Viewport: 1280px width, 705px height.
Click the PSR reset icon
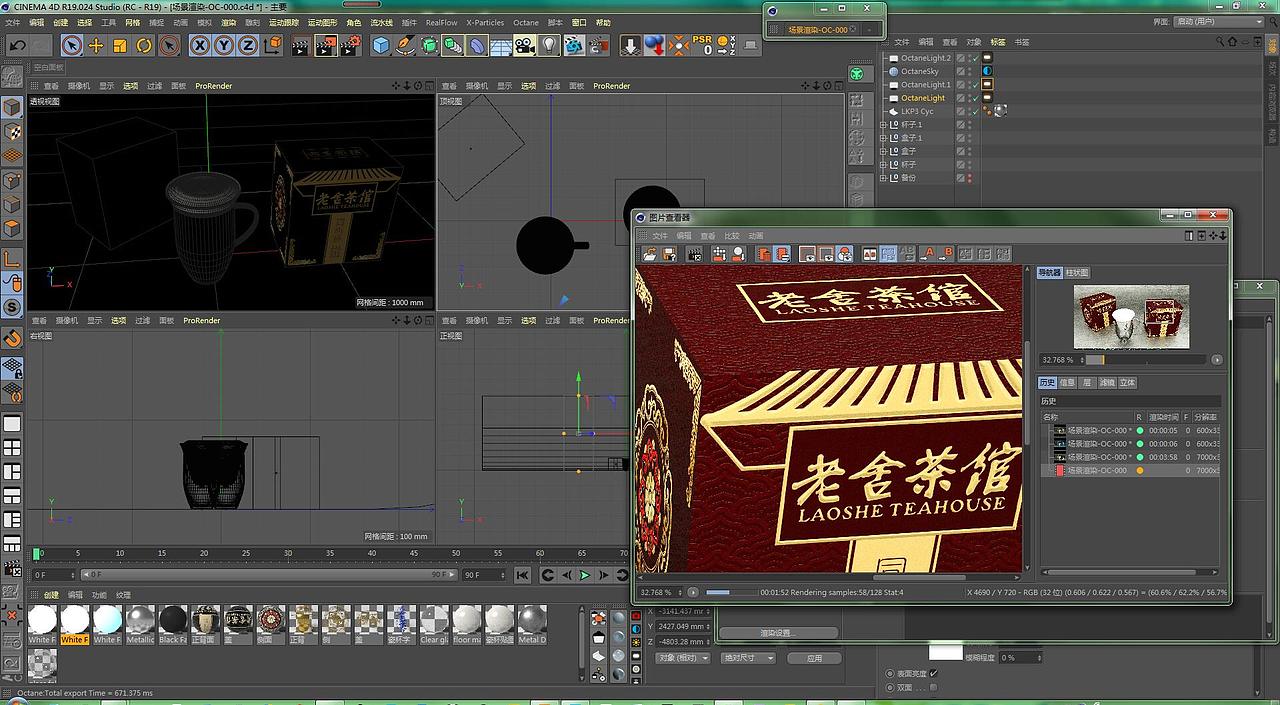703,45
